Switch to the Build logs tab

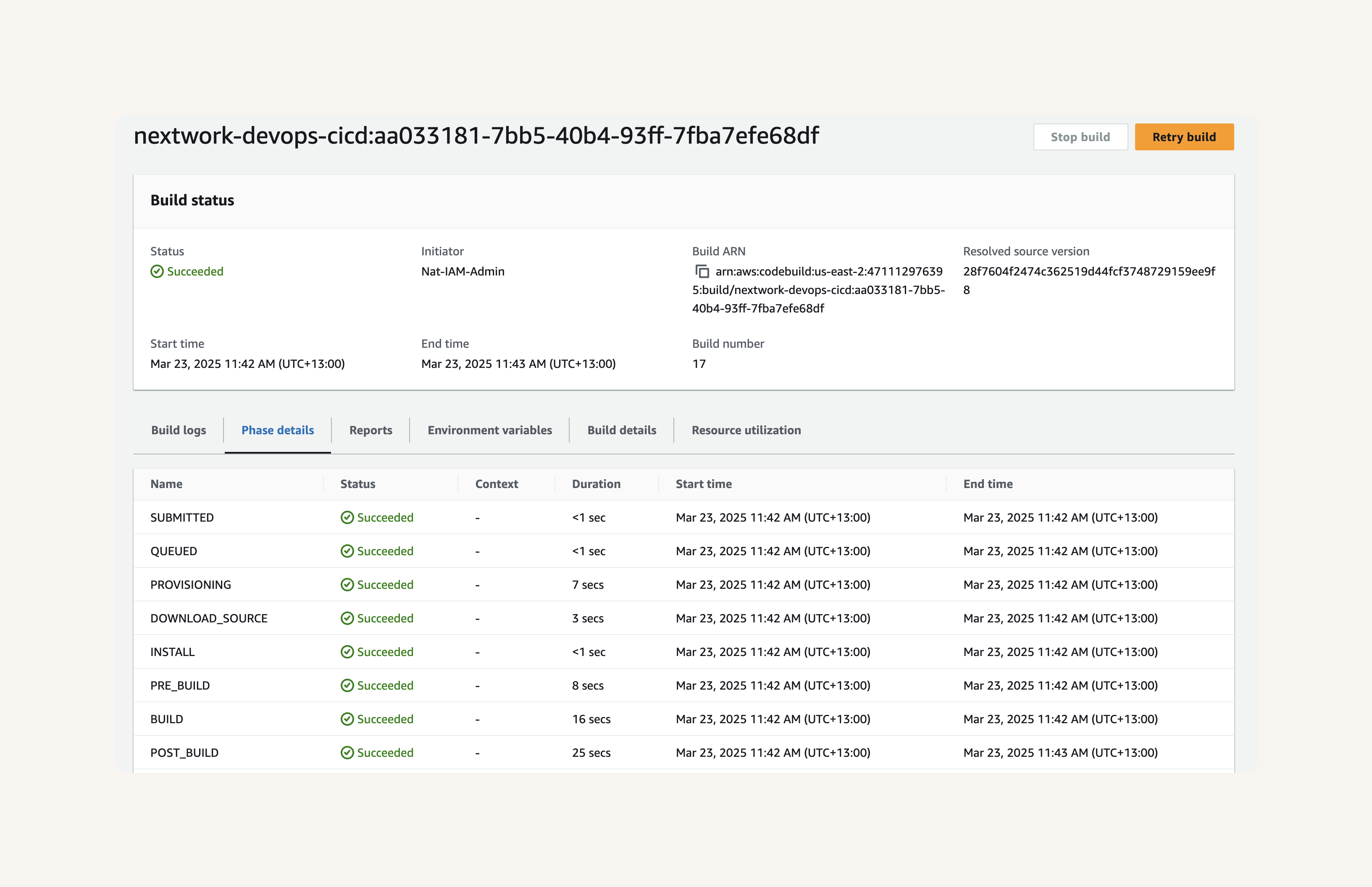click(x=179, y=430)
